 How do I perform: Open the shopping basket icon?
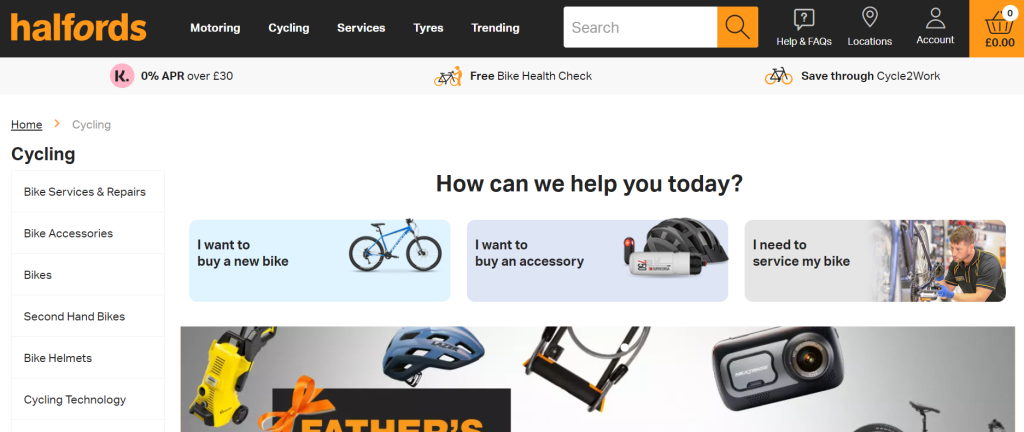pyautogui.click(x=999, y=23)
